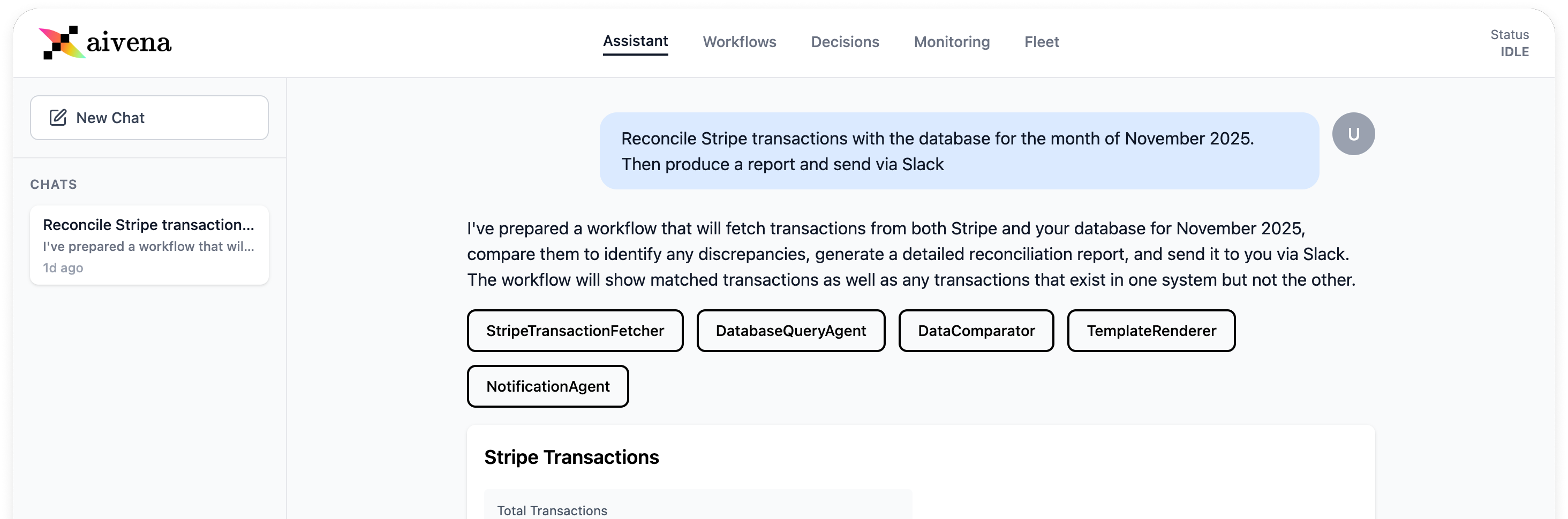Click the IDLE status indicator

1513,52
